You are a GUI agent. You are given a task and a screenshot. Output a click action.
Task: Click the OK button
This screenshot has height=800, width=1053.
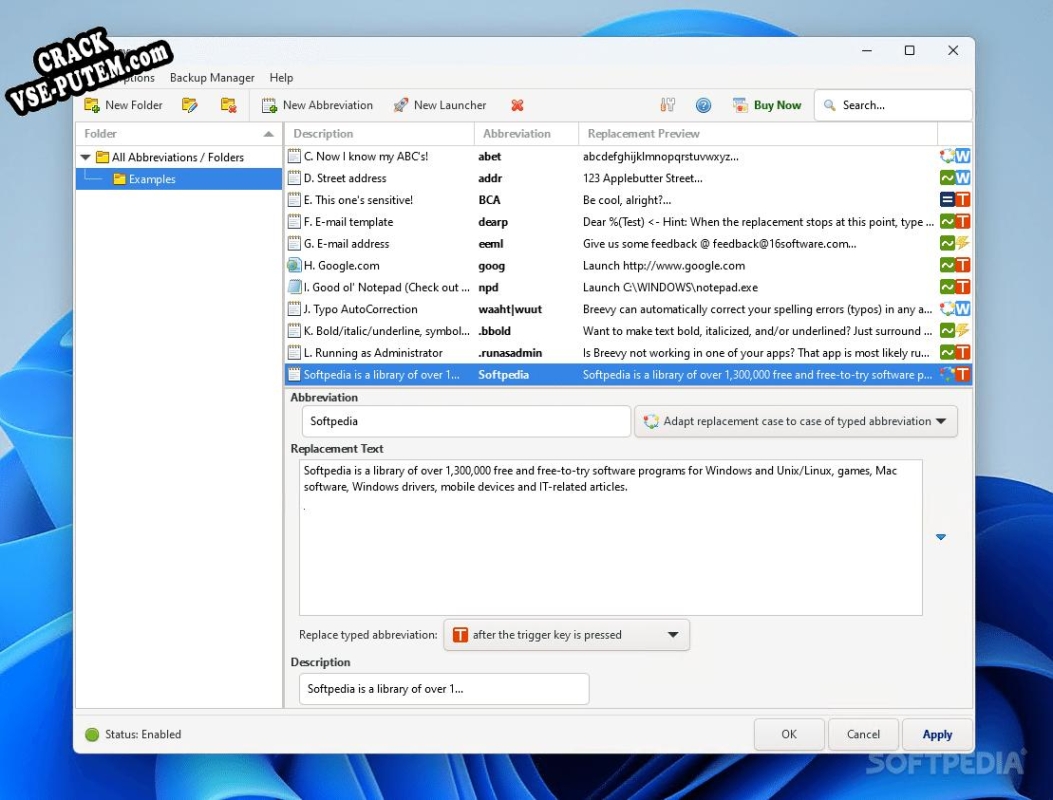(x=789, y=734)
